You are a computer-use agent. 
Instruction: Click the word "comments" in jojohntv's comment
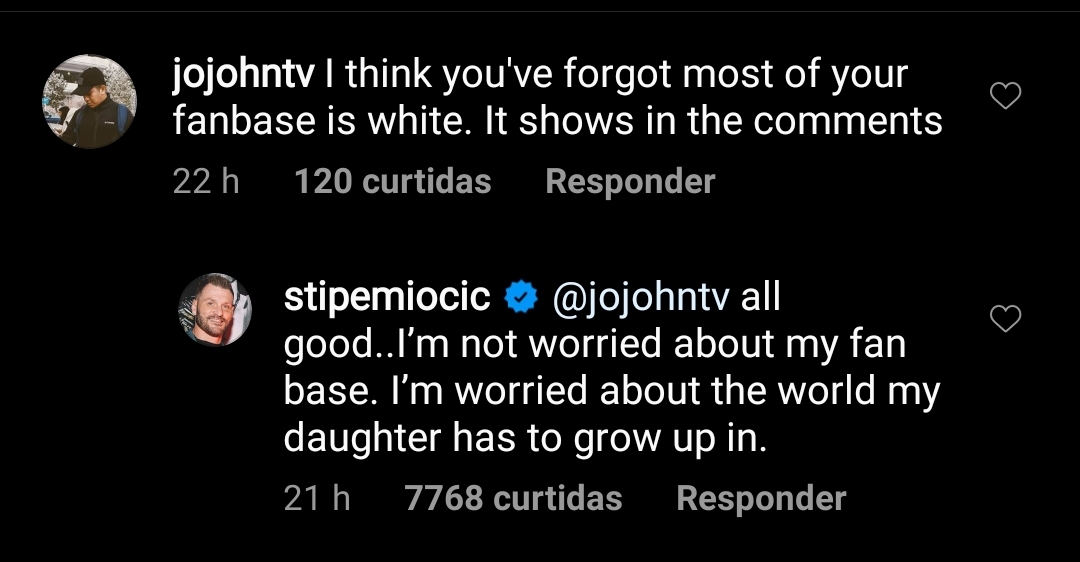pyautogui.click(x=848, y=121)
